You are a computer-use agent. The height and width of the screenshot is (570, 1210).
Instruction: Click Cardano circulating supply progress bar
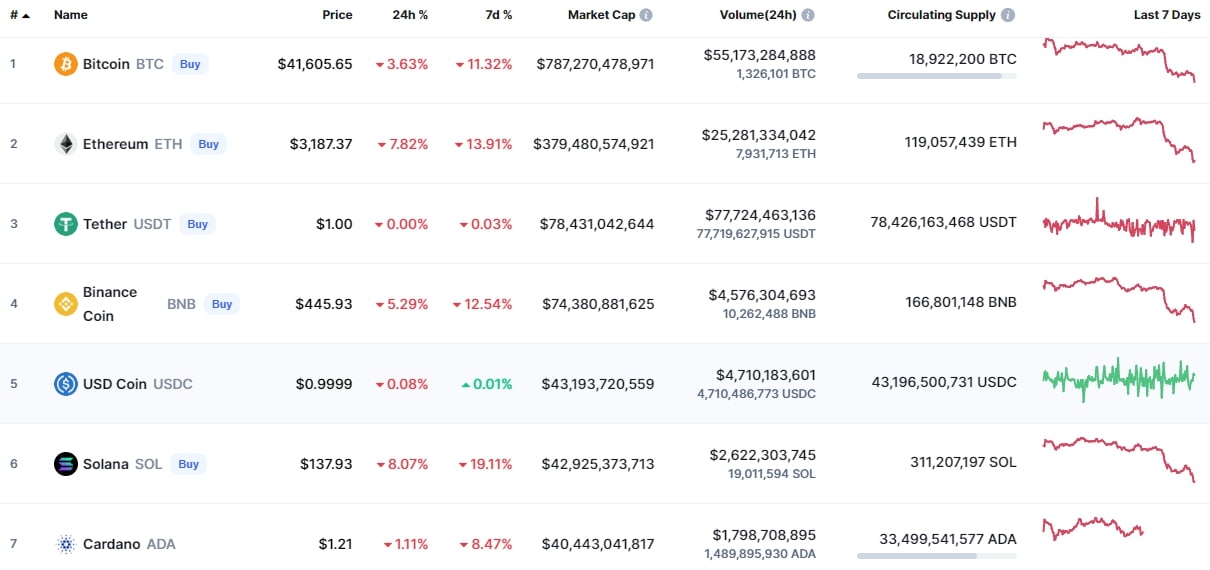937,556
